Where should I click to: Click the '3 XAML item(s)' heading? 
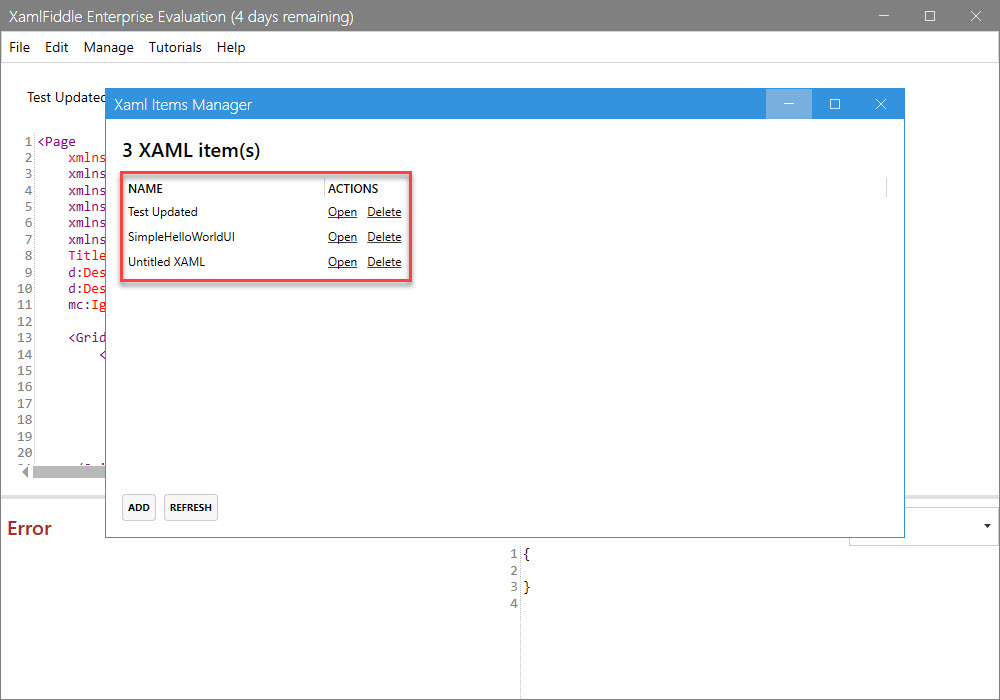pos(191,150)
